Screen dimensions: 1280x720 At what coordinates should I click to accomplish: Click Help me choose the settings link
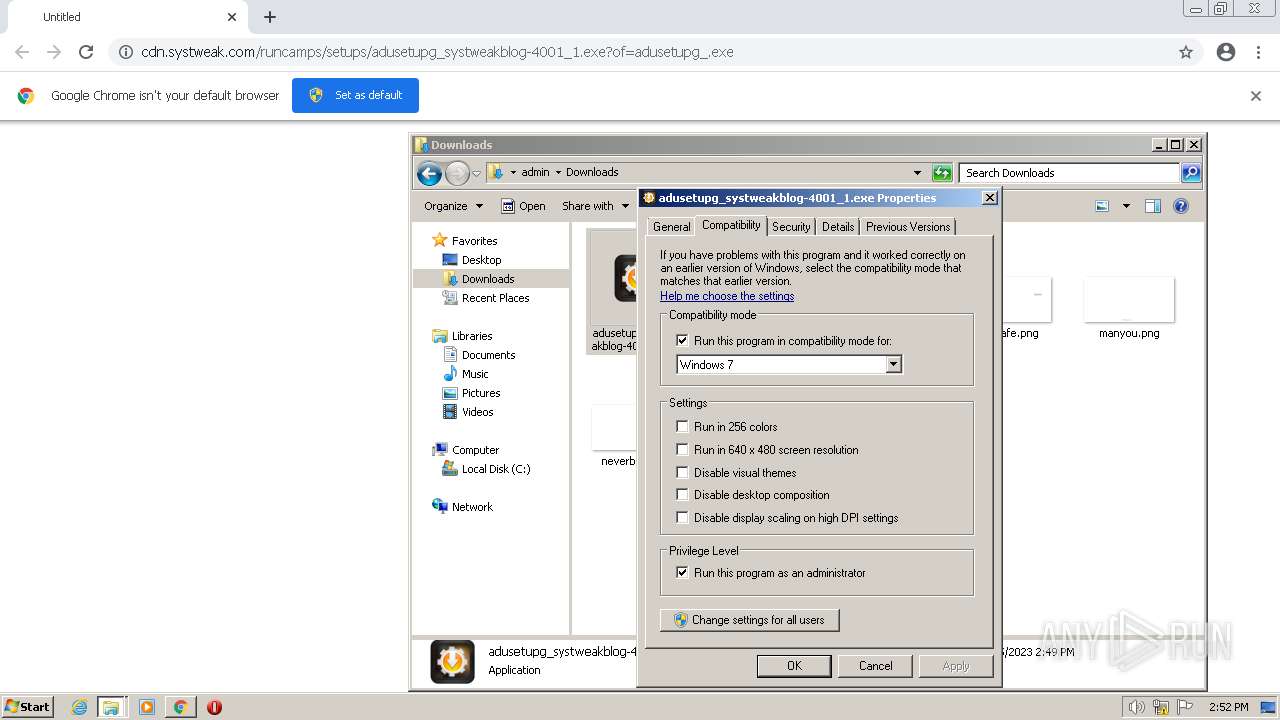[727, 296]
